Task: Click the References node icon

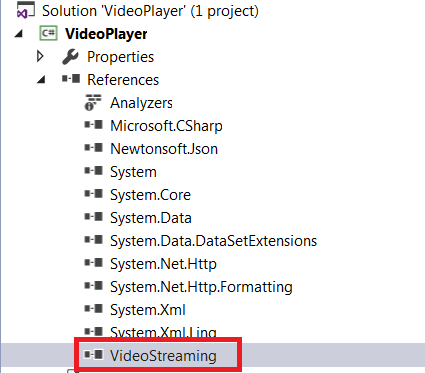Action: (x=71, y=79)
